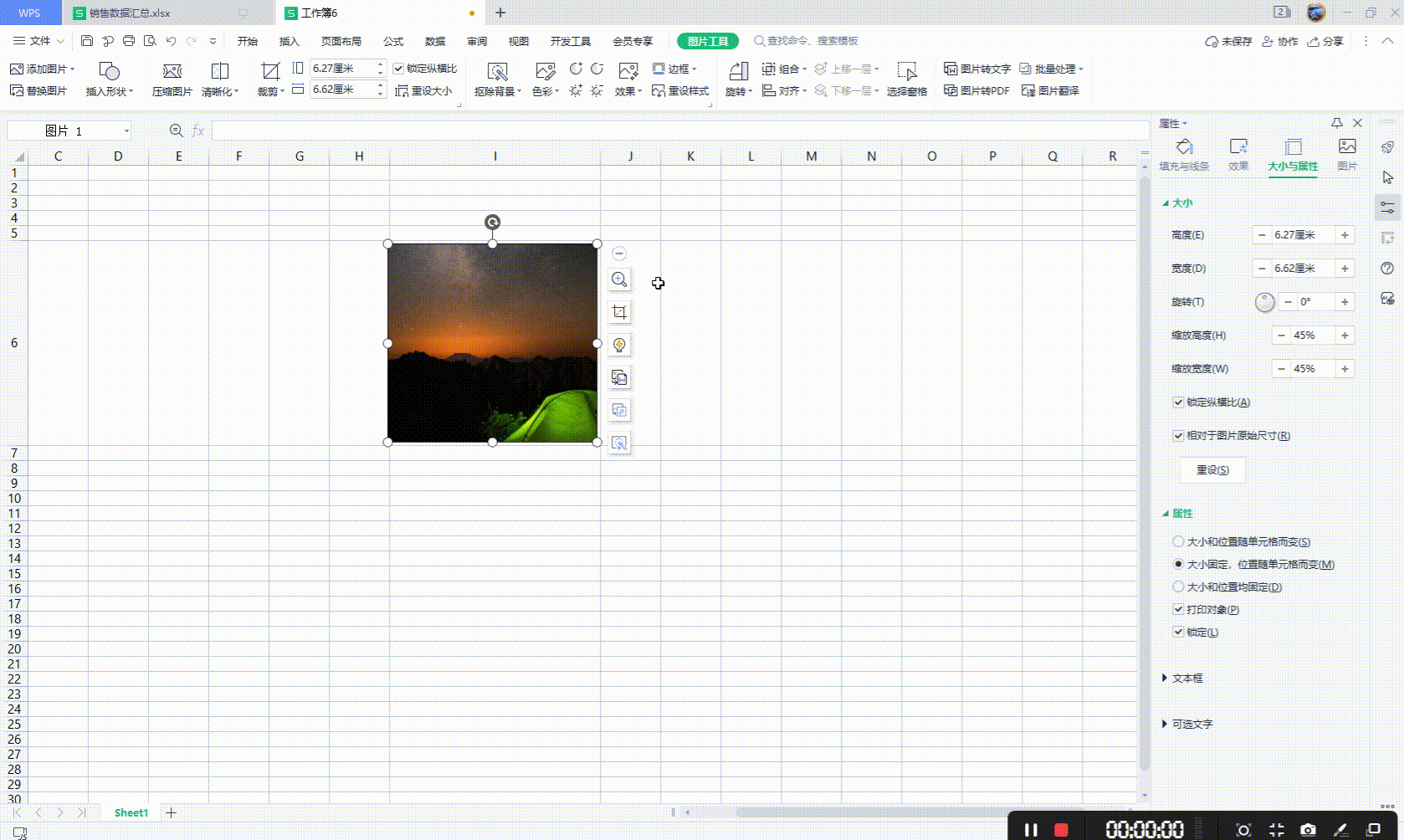Expand the Text Box (文本框) section
The height and width of the screenshot is (840, 1404).
pos(1182,679)
